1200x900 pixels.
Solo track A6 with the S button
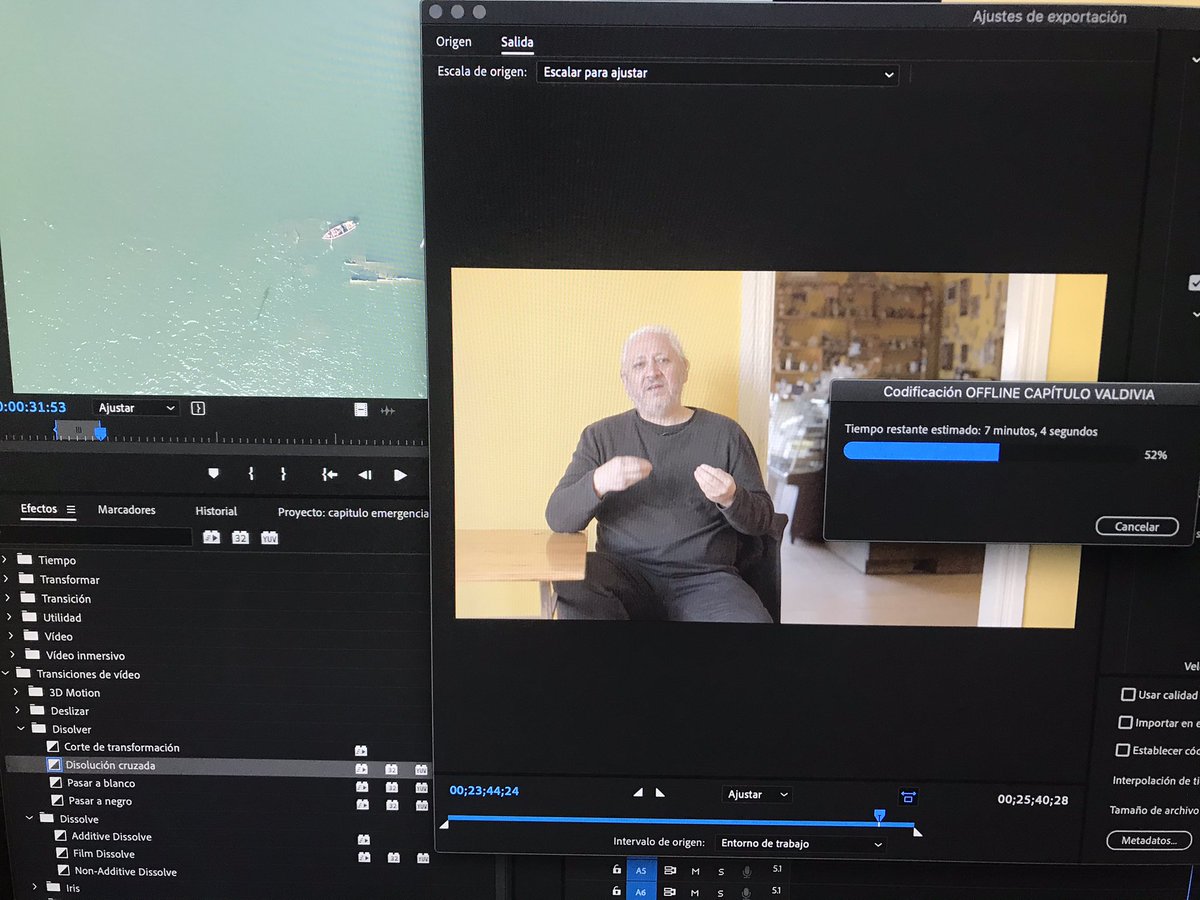tap(721, 892)
